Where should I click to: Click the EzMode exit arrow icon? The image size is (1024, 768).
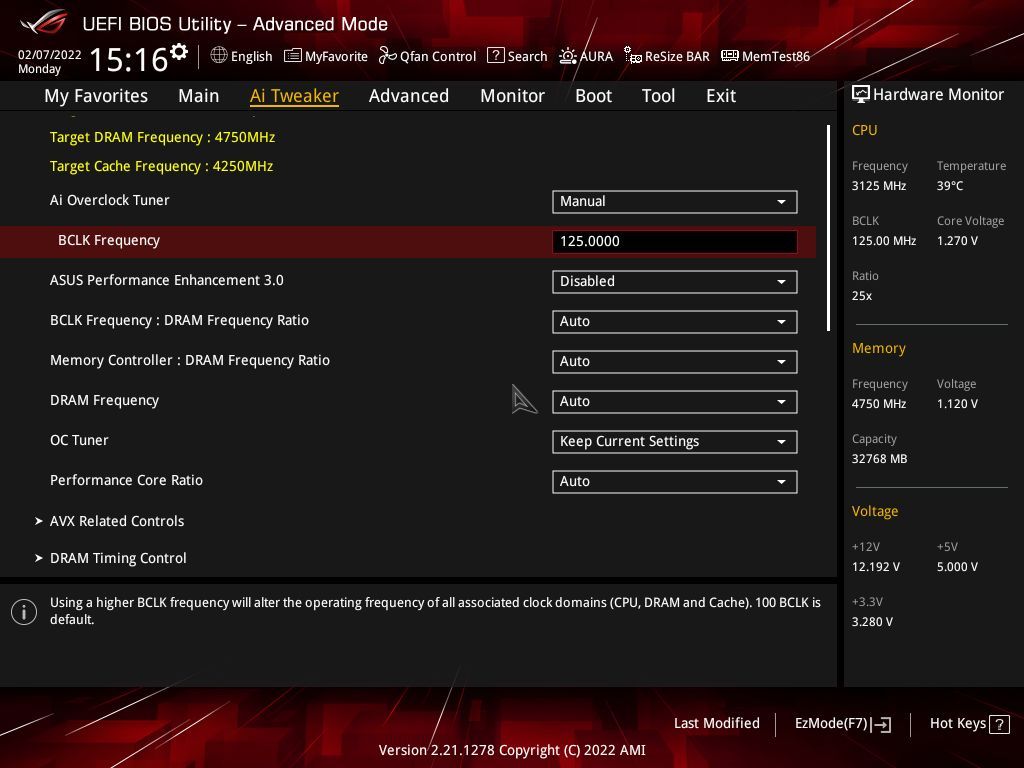[882, 724]
